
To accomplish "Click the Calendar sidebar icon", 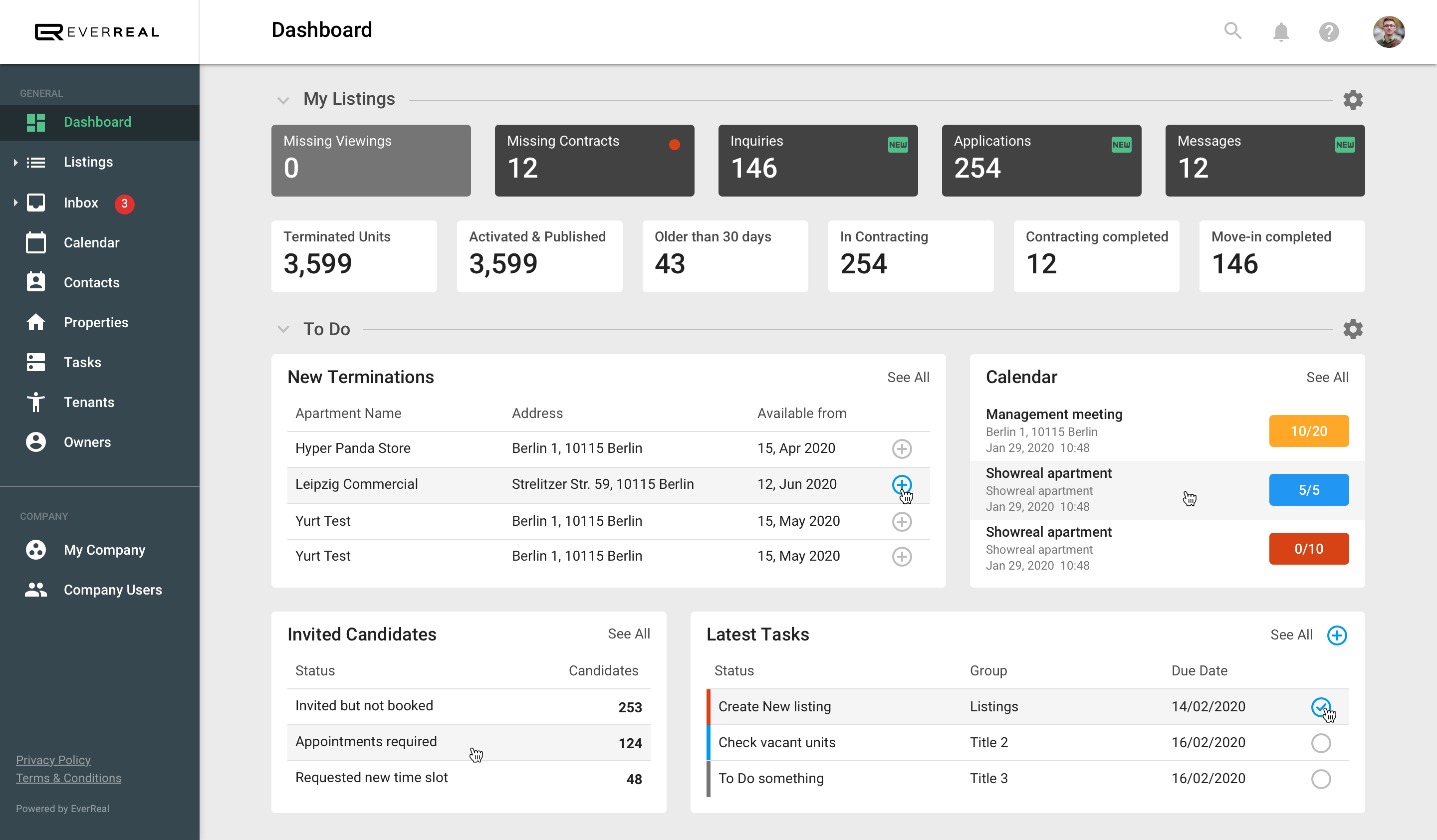I will (35, 242).
